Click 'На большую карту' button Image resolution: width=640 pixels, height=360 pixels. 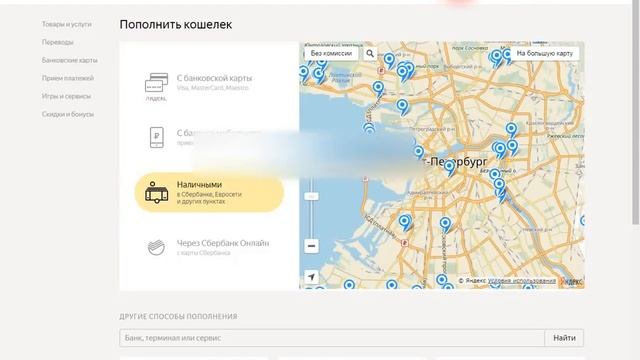(544, 53)
